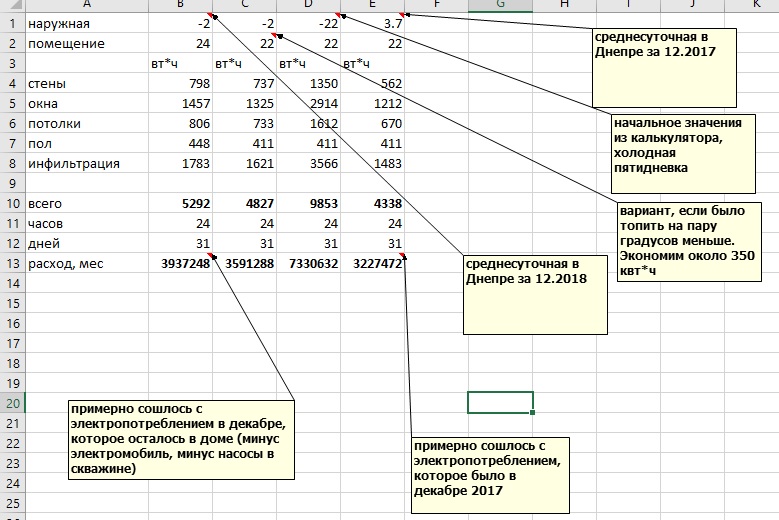The width and height of the screenshot is (779, 520).
Task: Click the 'стены' label cell
Action: pos(86,83)
